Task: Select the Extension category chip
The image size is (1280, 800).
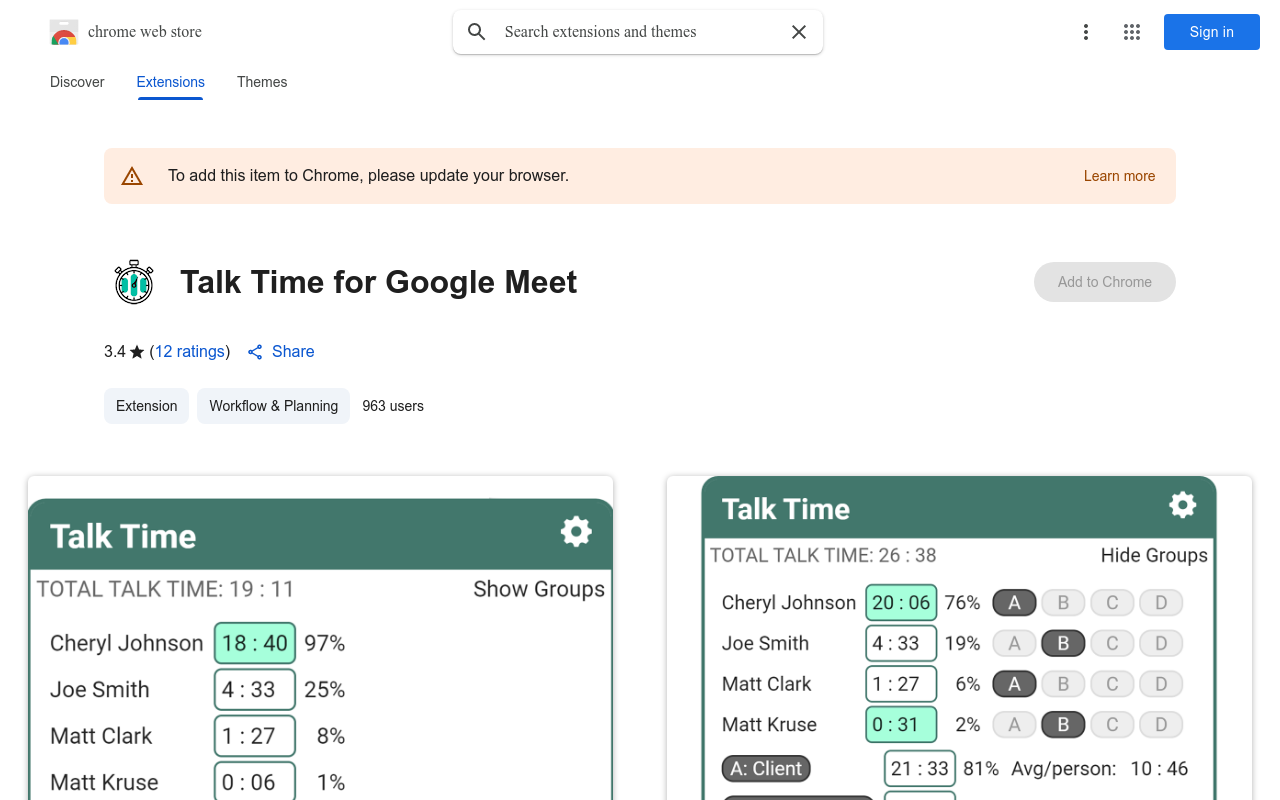Action: click(146, 406)
